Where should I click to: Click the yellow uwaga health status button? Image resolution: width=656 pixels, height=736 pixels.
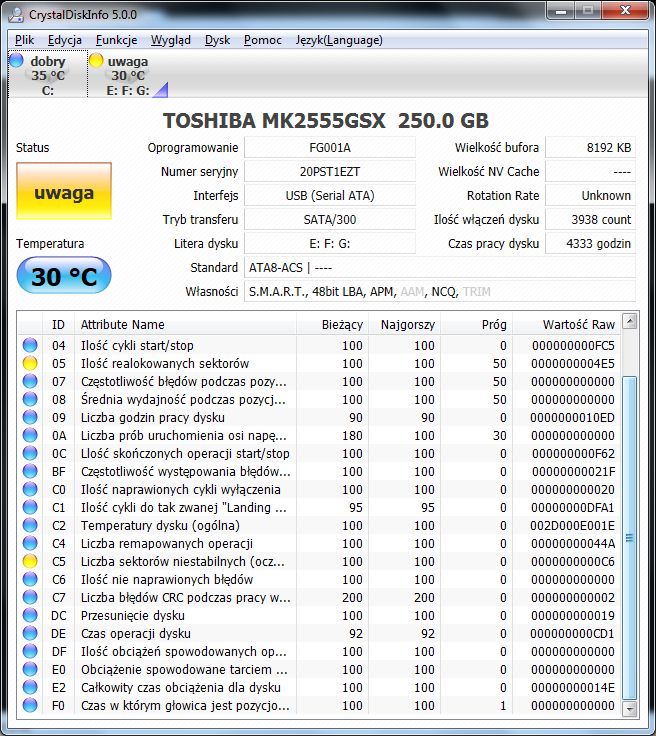pyautogui.click(x=64, y=191)
